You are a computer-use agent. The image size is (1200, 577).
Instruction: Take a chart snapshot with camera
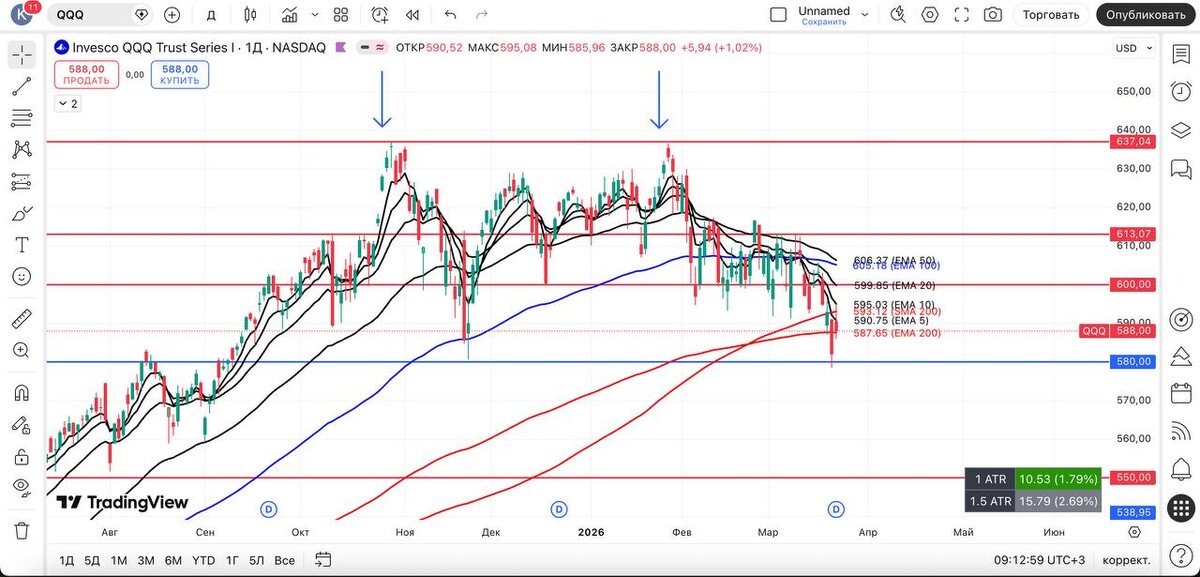coord(993,15)
